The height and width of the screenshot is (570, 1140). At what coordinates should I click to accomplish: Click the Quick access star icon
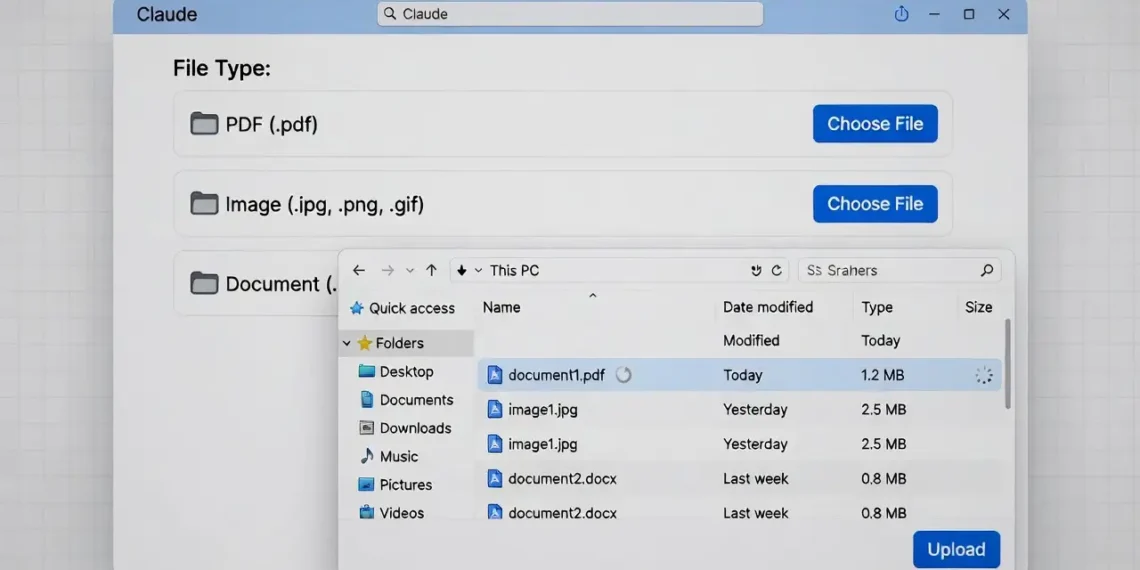pyautogui.click(x=357, y=308)
